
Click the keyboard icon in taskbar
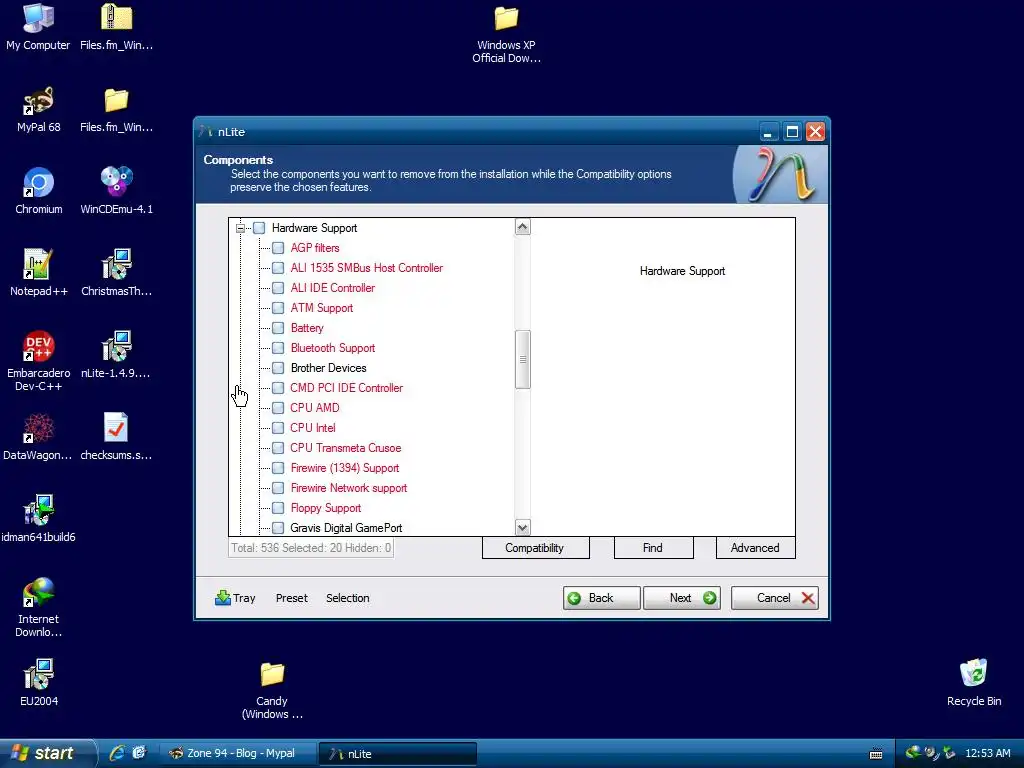click(876, 754)
